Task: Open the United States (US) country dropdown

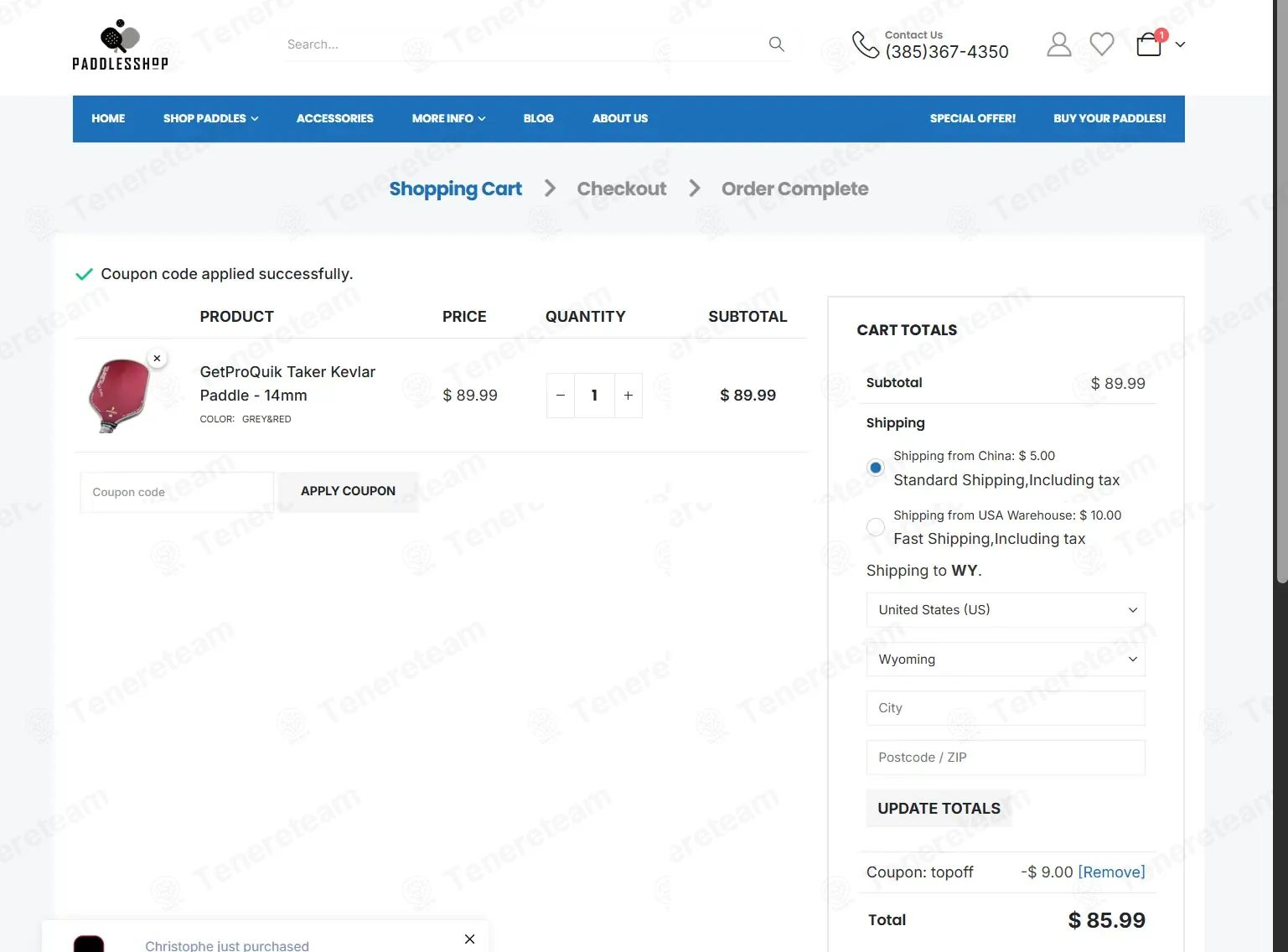Action: [x=1006, y=610]
